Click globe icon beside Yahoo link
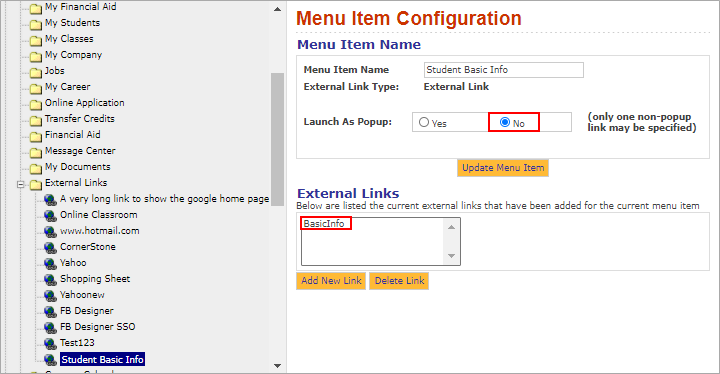Viewport: 720px width, 374px height. [50, 263]
